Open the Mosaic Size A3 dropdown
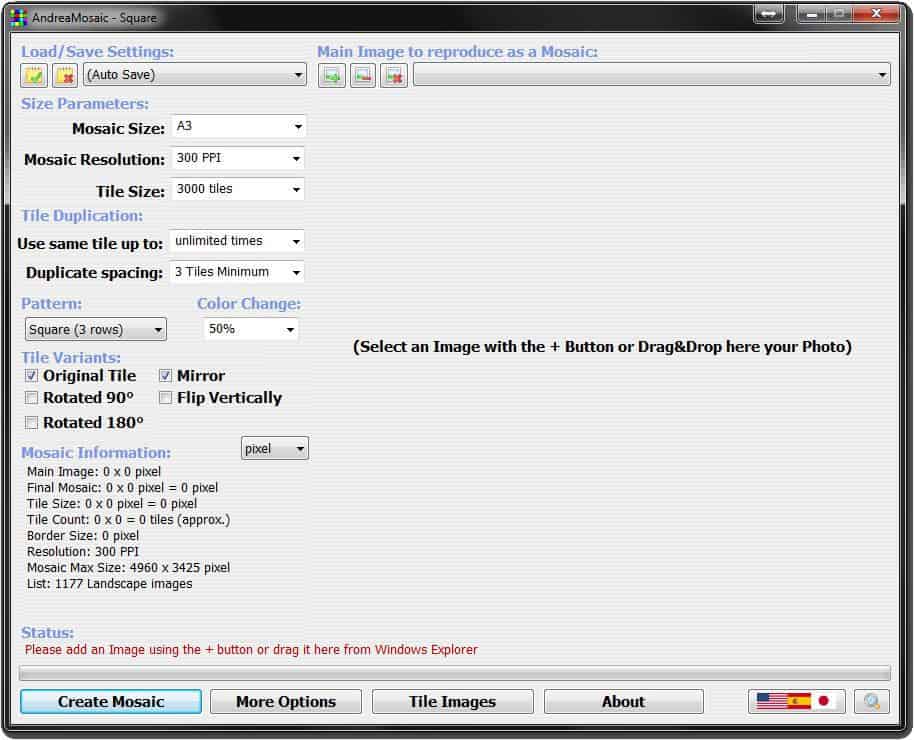The image size is (914, 740). pos(238,127)
